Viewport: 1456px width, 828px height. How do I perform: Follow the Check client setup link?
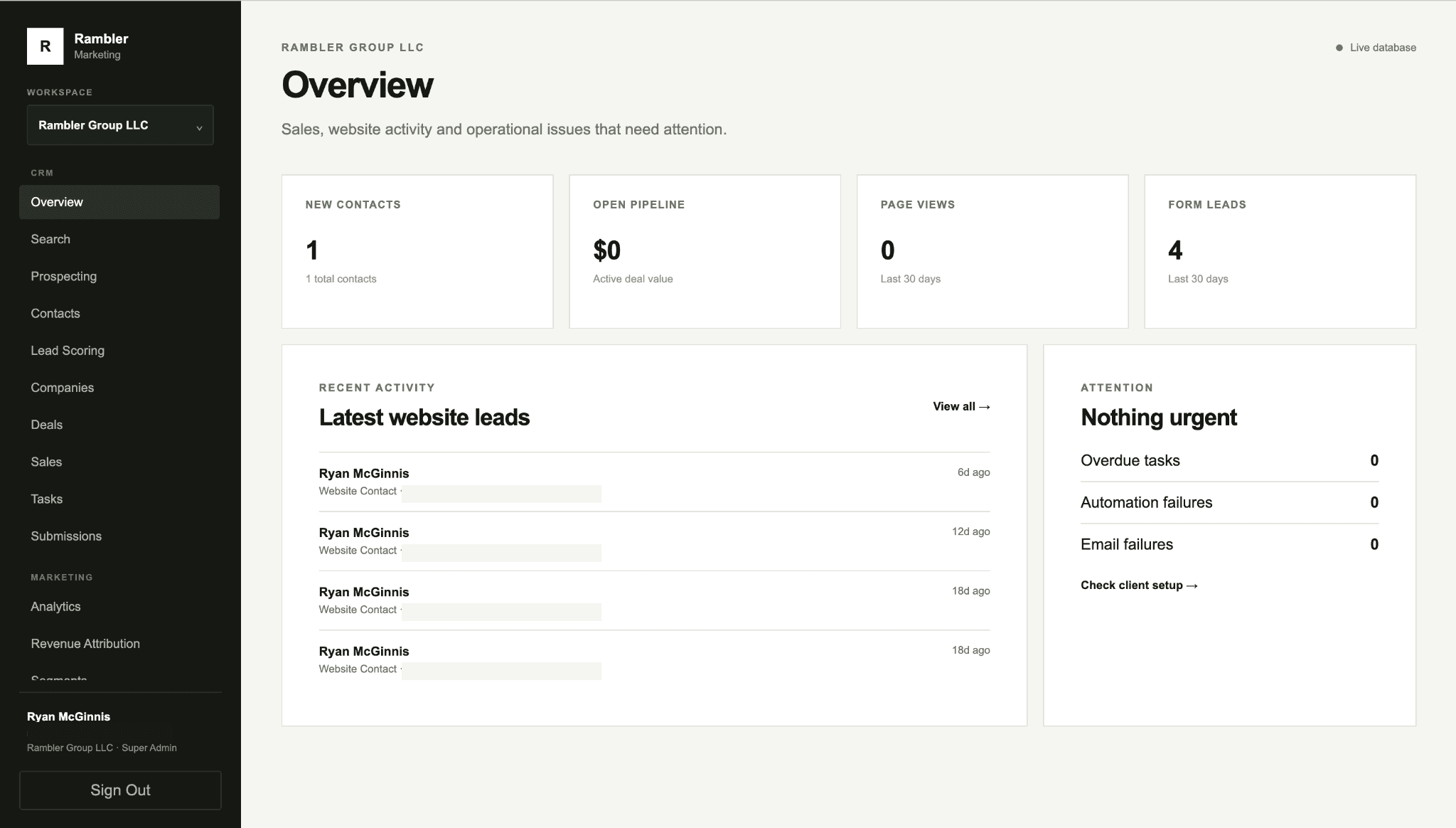[1139, 585]
